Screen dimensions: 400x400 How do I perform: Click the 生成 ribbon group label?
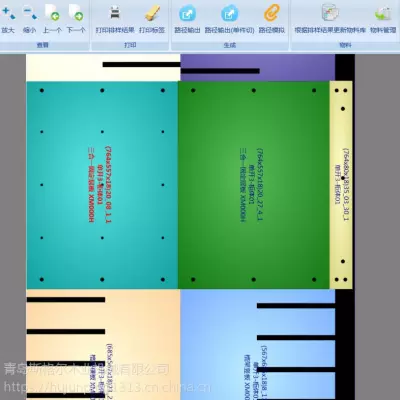[230, 45]
